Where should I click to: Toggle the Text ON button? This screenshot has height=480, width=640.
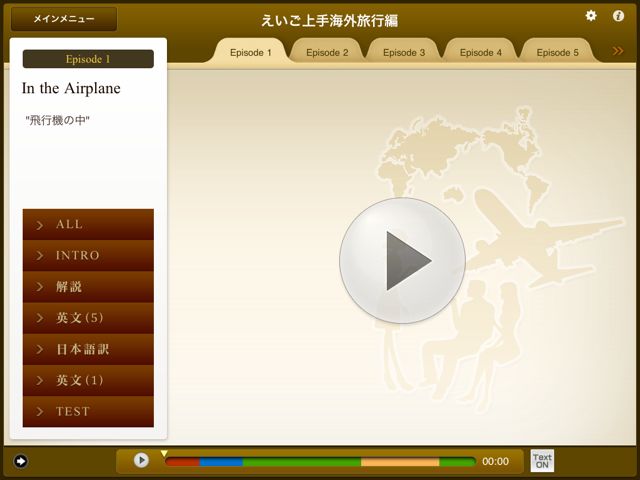click(x=542, y=461)
